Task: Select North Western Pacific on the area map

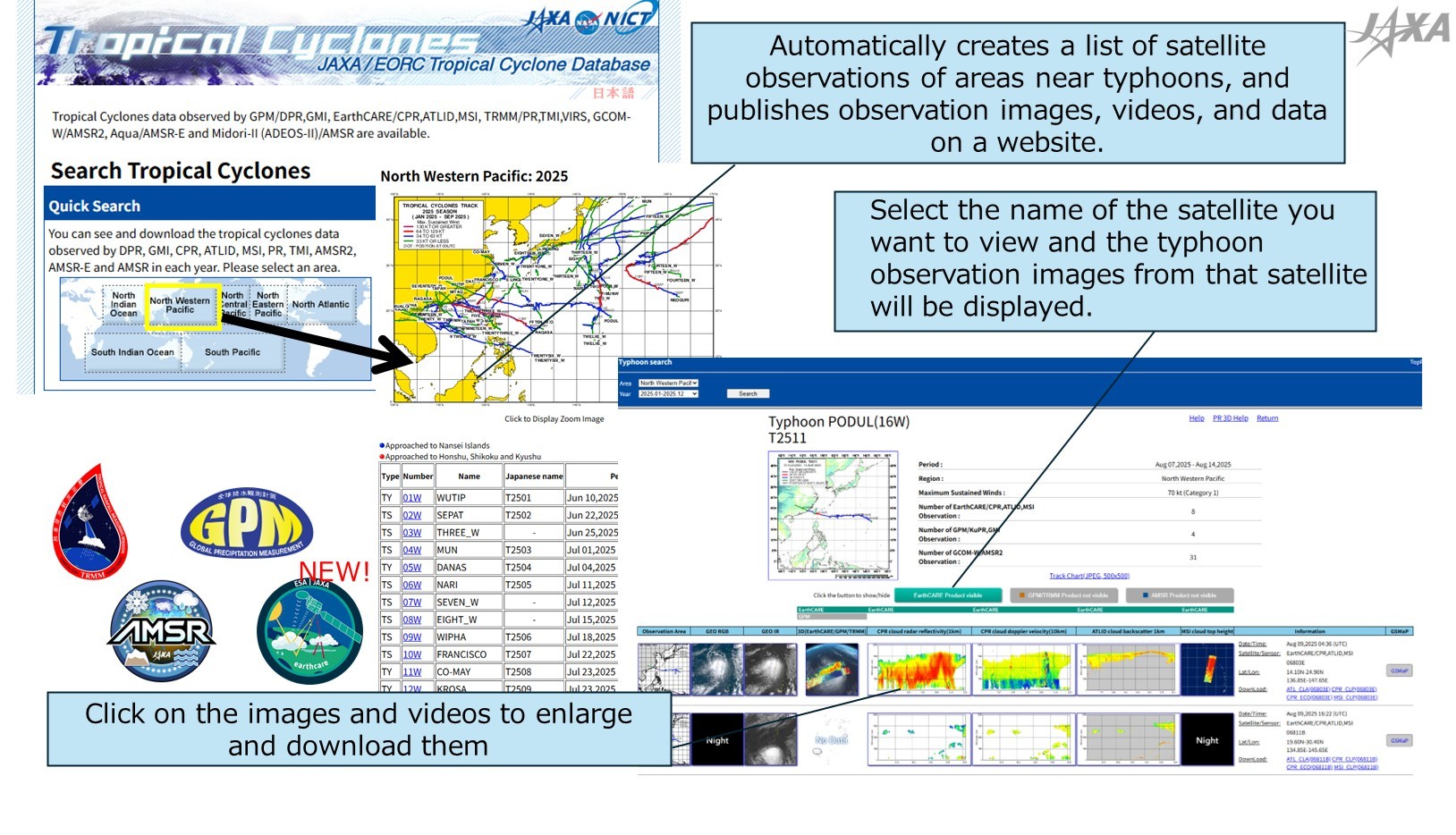Action: point(180,306)
